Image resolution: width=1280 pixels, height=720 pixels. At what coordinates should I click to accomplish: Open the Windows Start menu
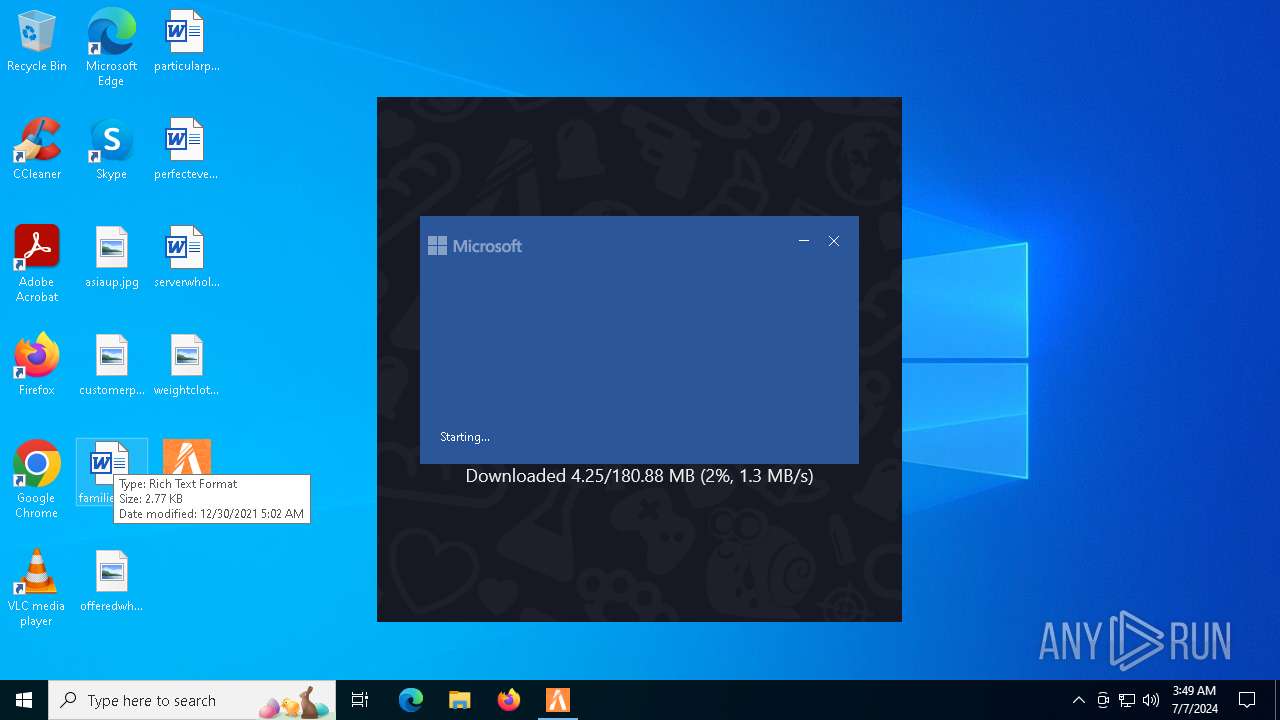point(24,700)
